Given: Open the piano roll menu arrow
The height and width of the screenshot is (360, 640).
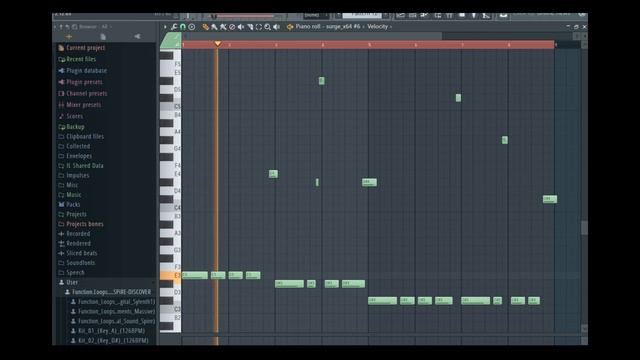Looking at the screenshot, I should pyautogui.click(x=165, y=27).
